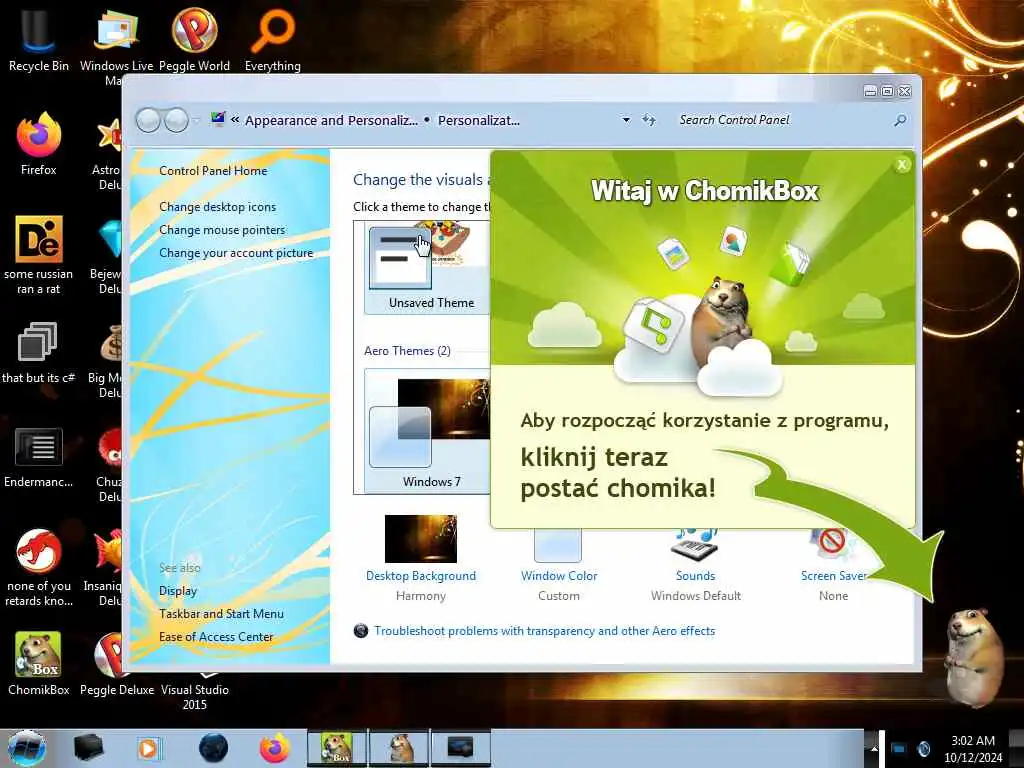Open the Endermanc... desktop icon
Image resolution: width=1024 pixels, height=768 pixels.
(x=39, y=457)
